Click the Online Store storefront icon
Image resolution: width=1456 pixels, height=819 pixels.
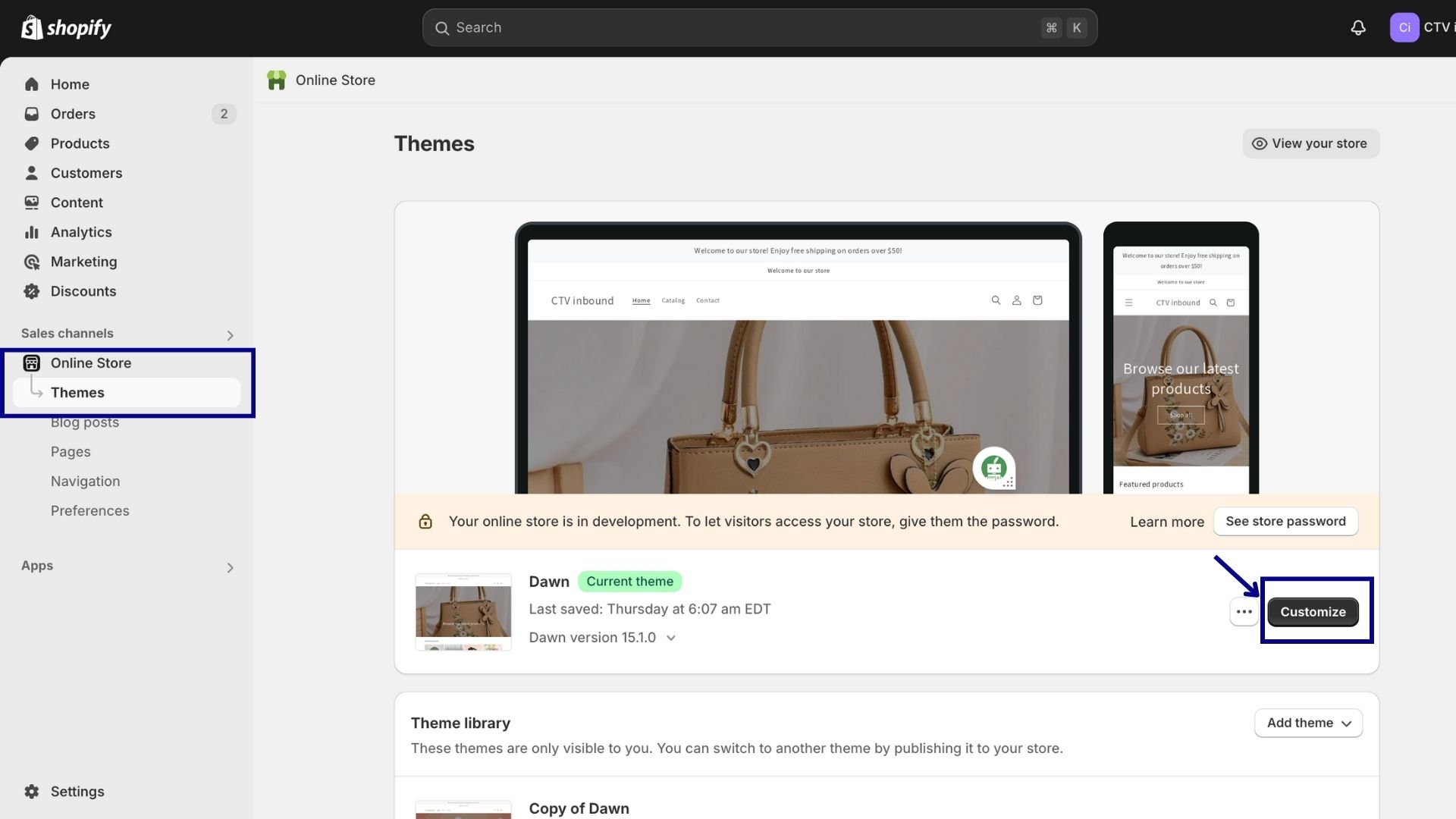click(x=31, y=363)
